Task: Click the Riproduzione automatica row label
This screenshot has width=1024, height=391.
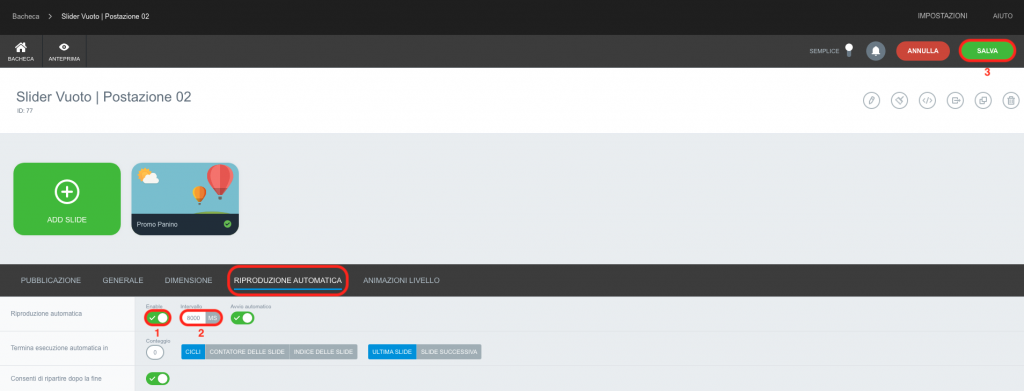Action: [x=46, y=314]
